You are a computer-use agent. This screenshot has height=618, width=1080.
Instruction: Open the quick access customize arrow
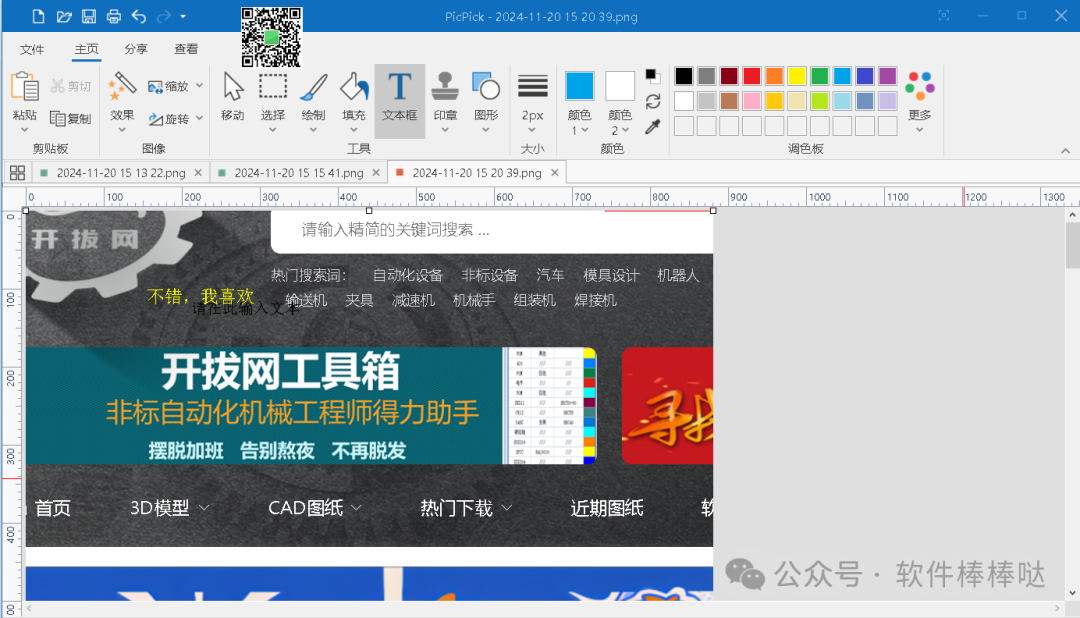click(183, 16)
